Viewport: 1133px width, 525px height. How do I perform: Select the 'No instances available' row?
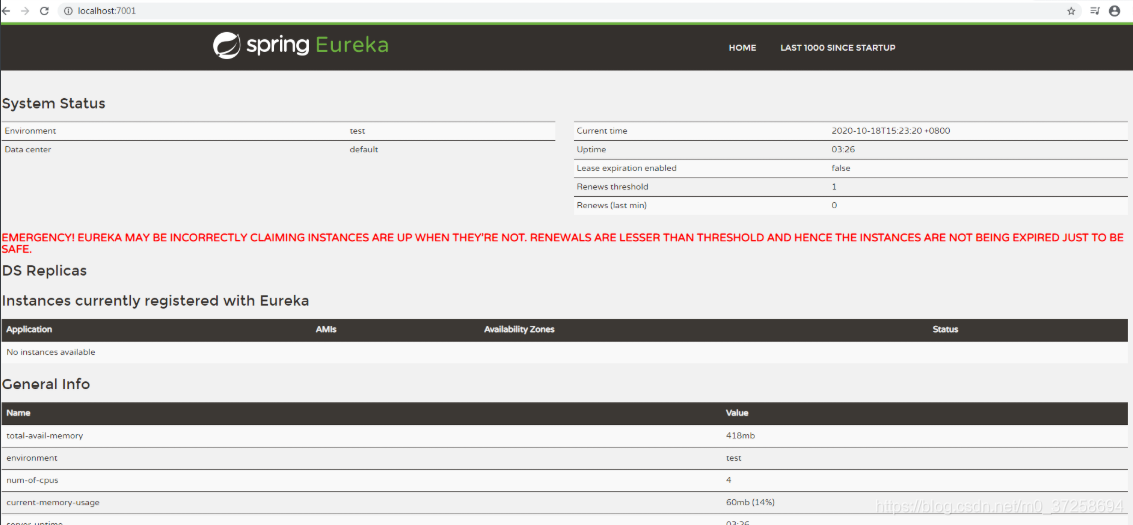pos(564,352)
